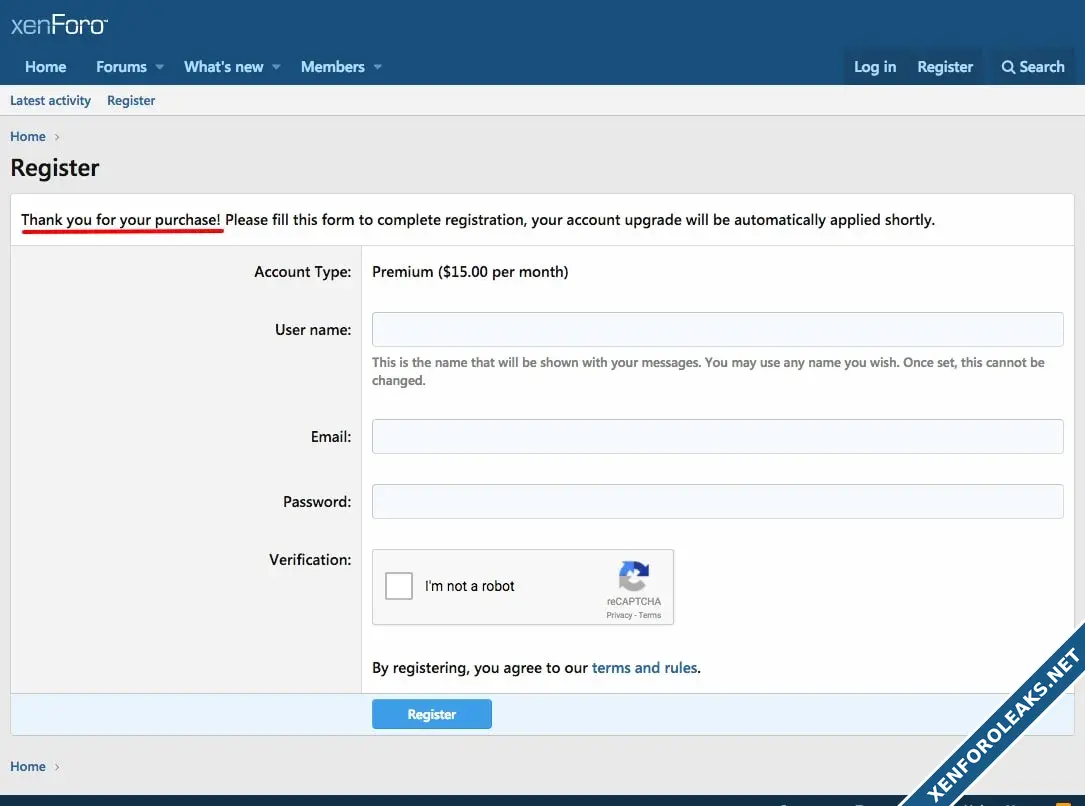This screenshot has height=806, width=1085.
Task: Expand the What's new dropdown arrow
Action: point(276,67)
